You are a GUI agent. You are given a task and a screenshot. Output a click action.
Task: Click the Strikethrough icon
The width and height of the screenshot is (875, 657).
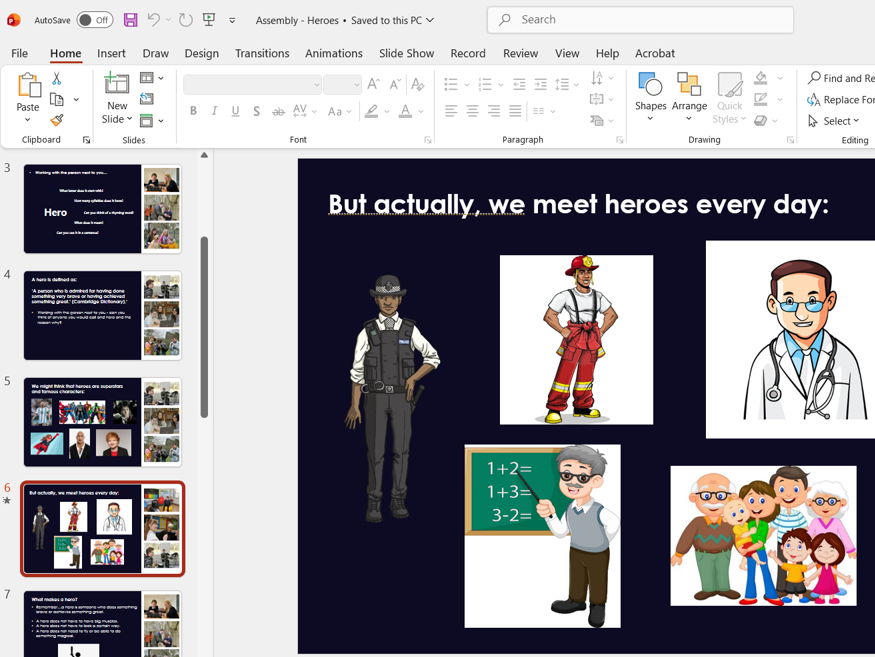279,111
